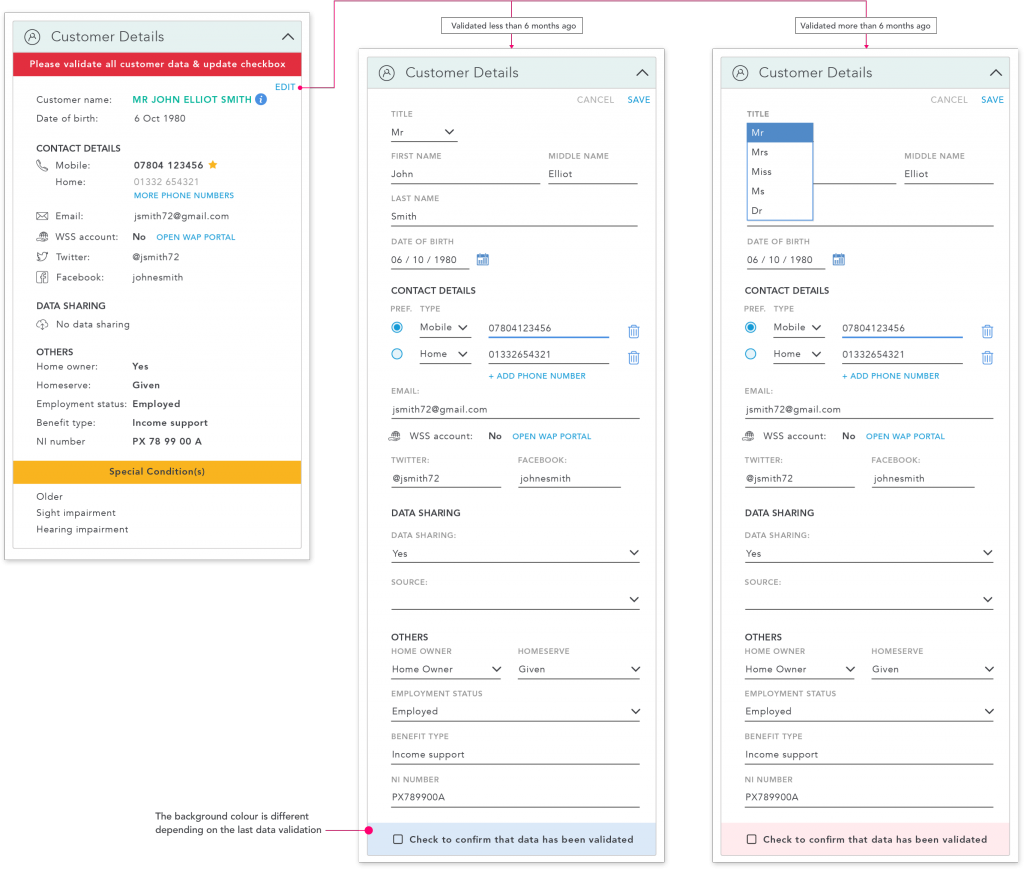Click the EDIT link in the summary card
The height and width of the screenshot is (869, 1024).
(x=285, y=87)
